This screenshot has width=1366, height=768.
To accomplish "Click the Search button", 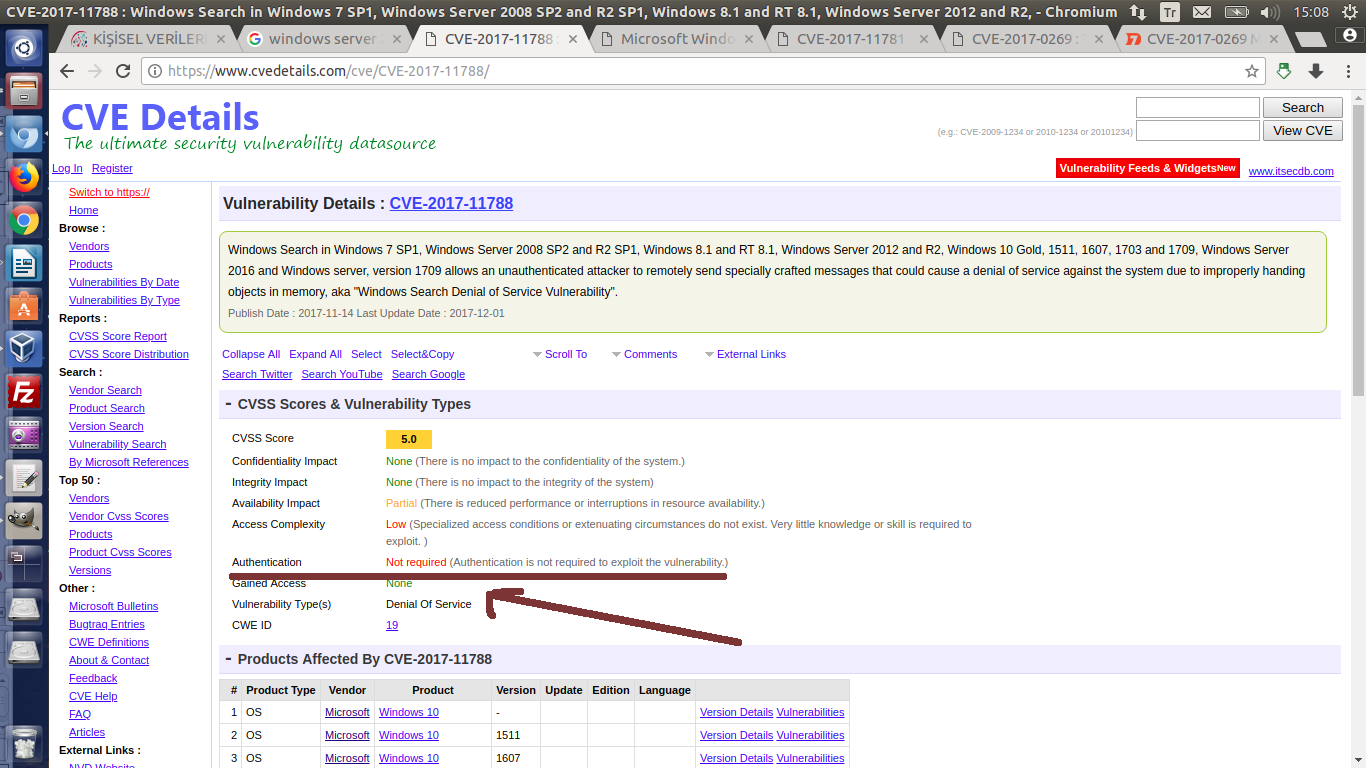I will click(x=1303, y=107).
